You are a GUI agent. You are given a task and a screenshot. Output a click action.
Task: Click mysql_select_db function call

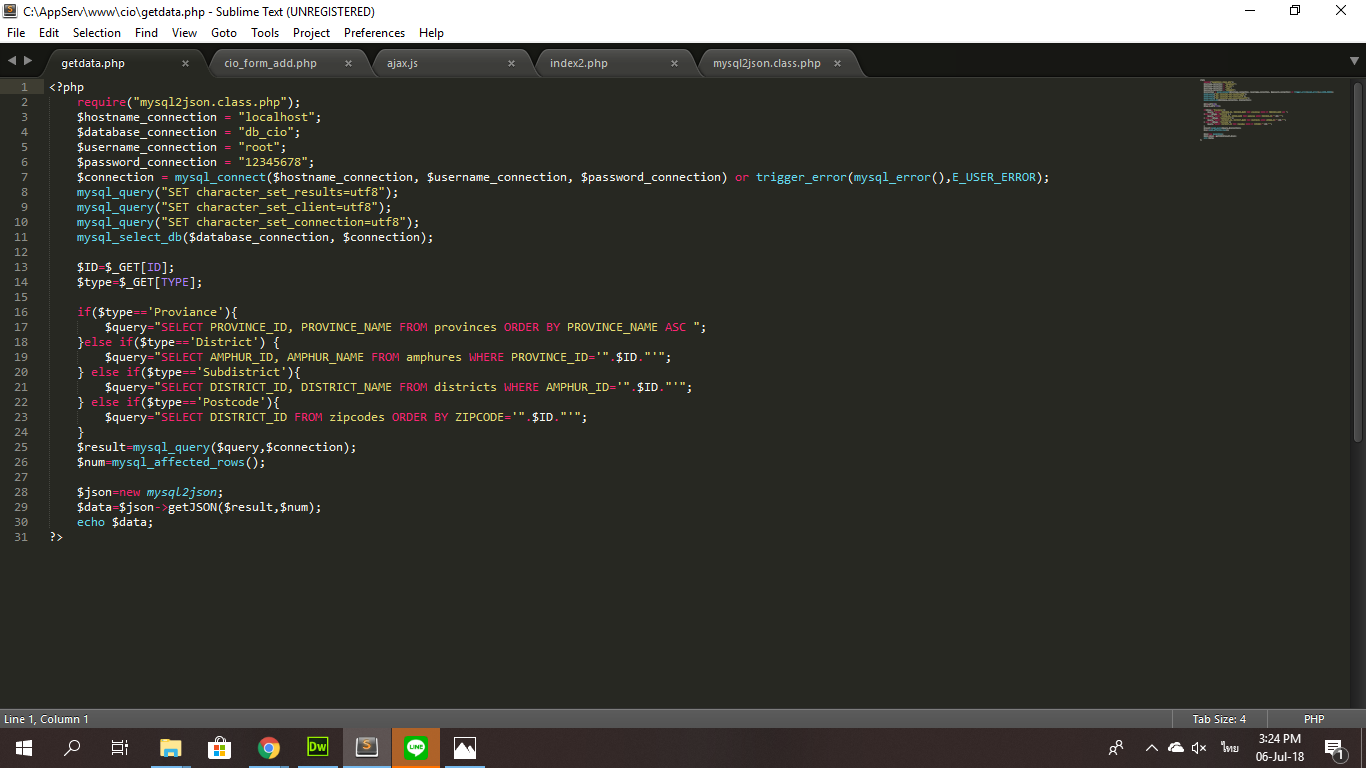tap(255, 237)
